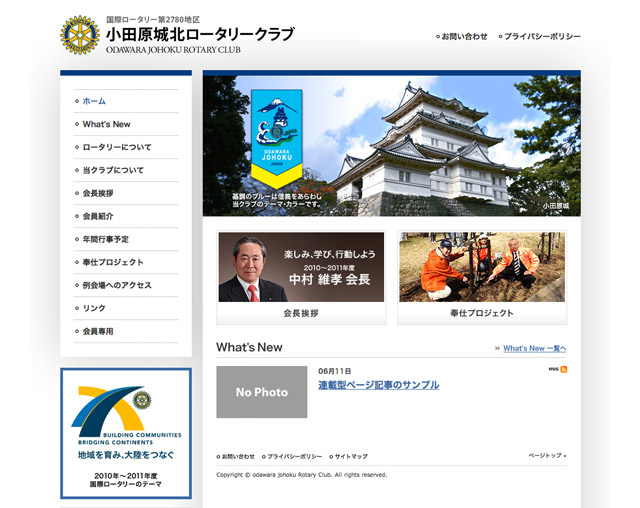Click the Rotary wheel logo in header
Viewport: 640px width, 508px height.
[80, 35]
